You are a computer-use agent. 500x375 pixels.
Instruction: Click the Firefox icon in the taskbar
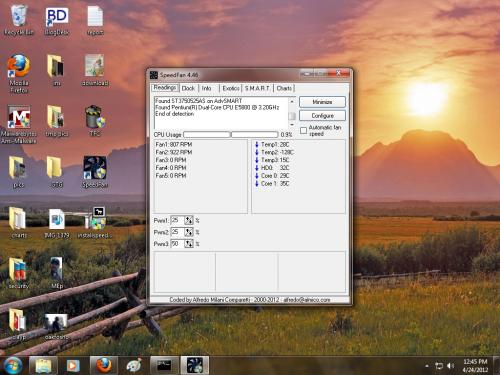104,365
